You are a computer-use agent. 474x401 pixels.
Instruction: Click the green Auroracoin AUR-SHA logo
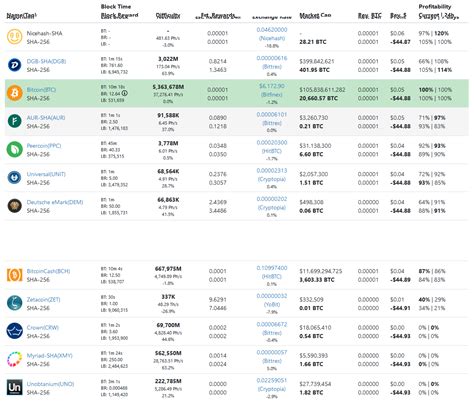pos(15,121)
